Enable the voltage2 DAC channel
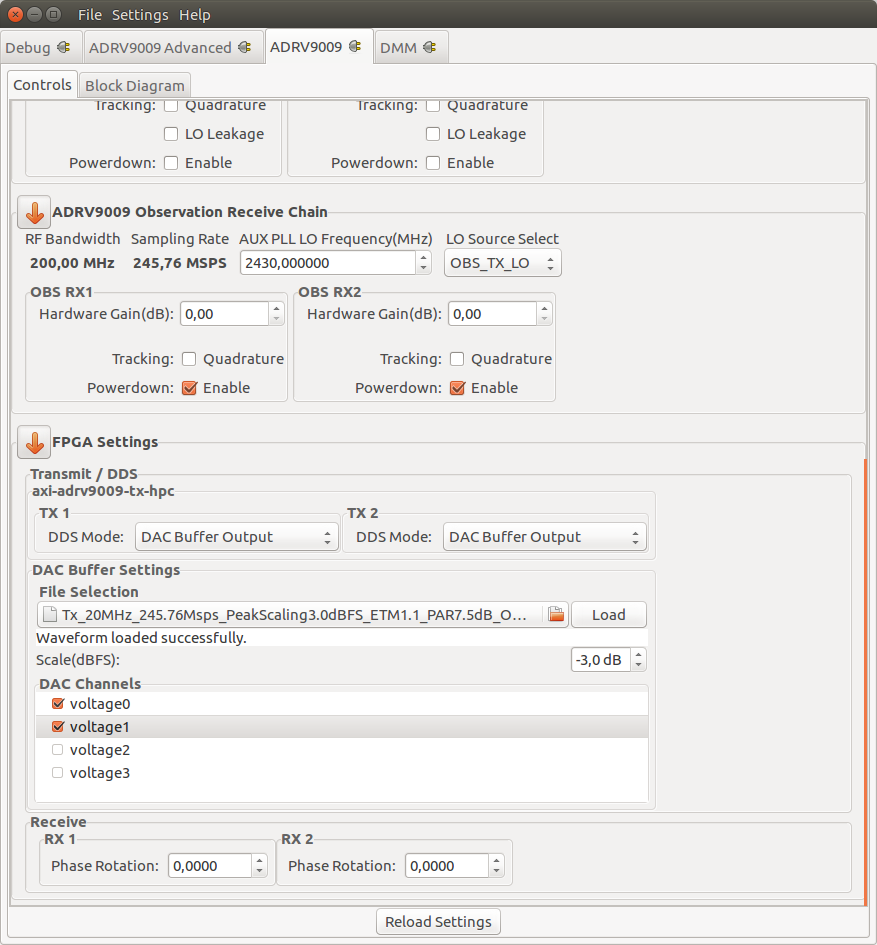The image size is (877, 945). coord(57,749)
